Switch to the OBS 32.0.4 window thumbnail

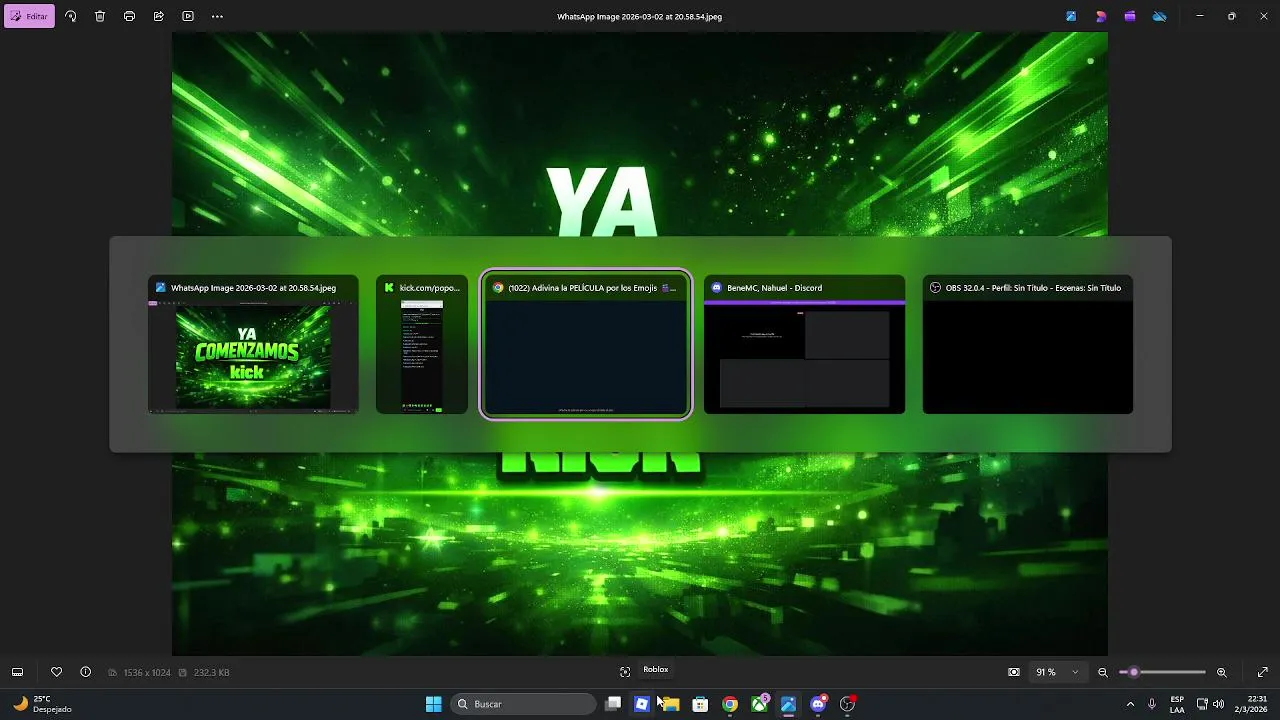pos(1028,344)
